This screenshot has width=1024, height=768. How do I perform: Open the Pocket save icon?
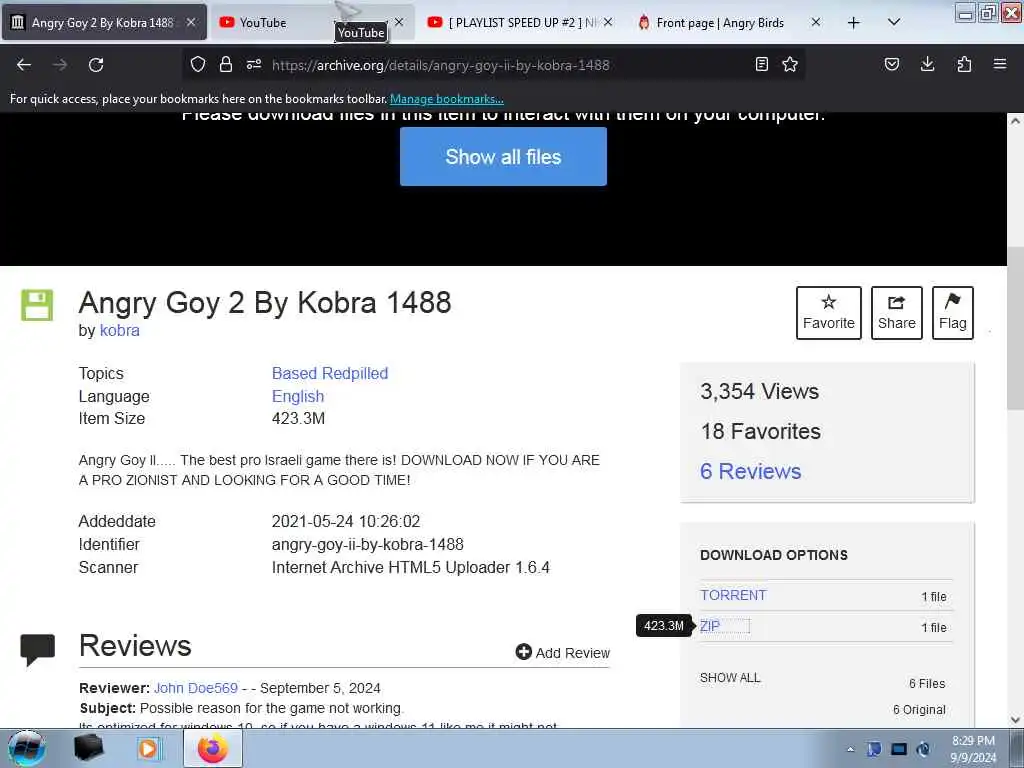892,64
